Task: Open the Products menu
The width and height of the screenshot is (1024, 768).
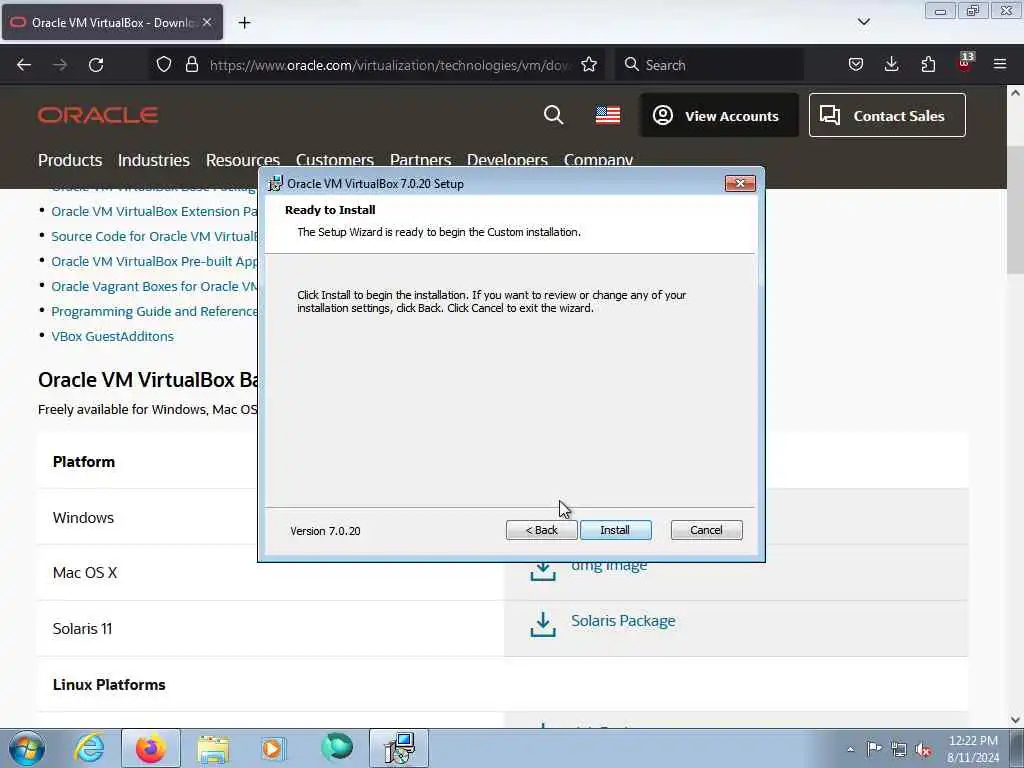Action: click(x=70, y=160)
